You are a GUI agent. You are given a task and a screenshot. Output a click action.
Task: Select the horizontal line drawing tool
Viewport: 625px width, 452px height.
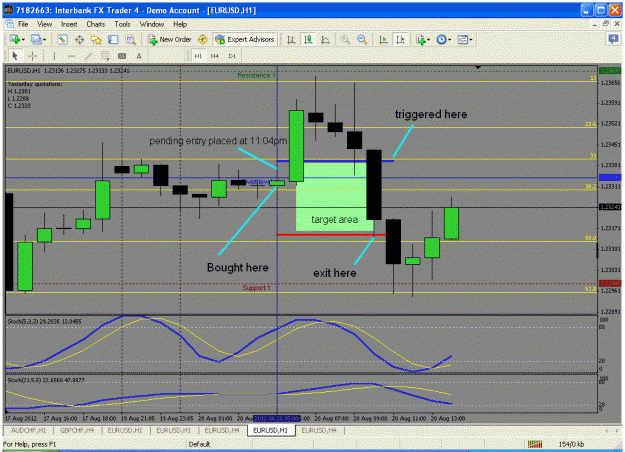click(x=71, y=56)
